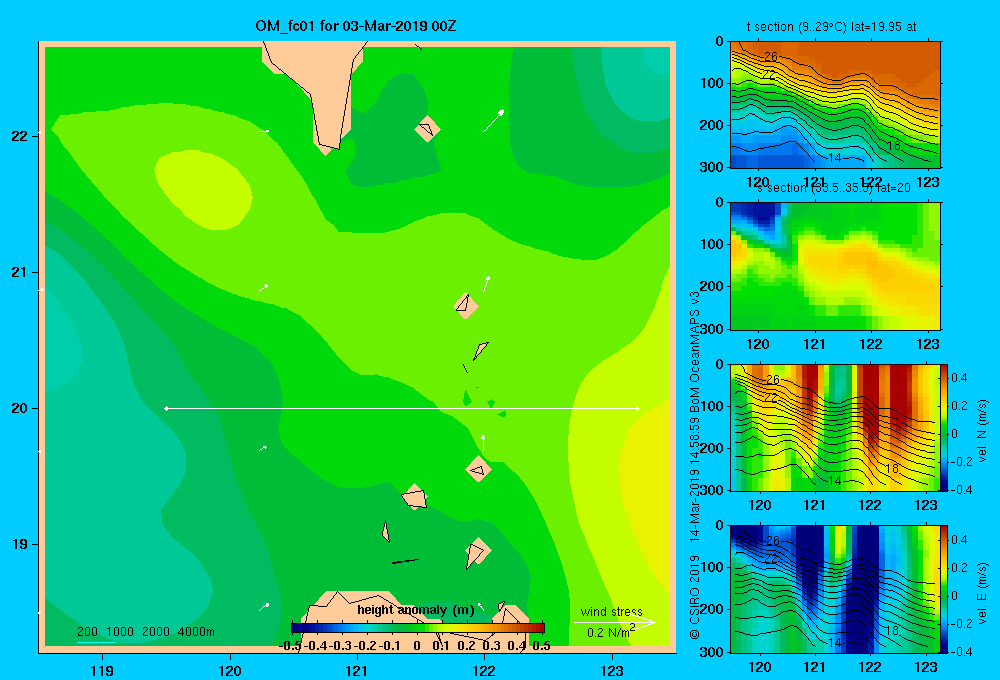This screenshot has height=680, width=1000.
Task: Click the '-0.2' tick of height anomaly scale
Action: [365, 646]
